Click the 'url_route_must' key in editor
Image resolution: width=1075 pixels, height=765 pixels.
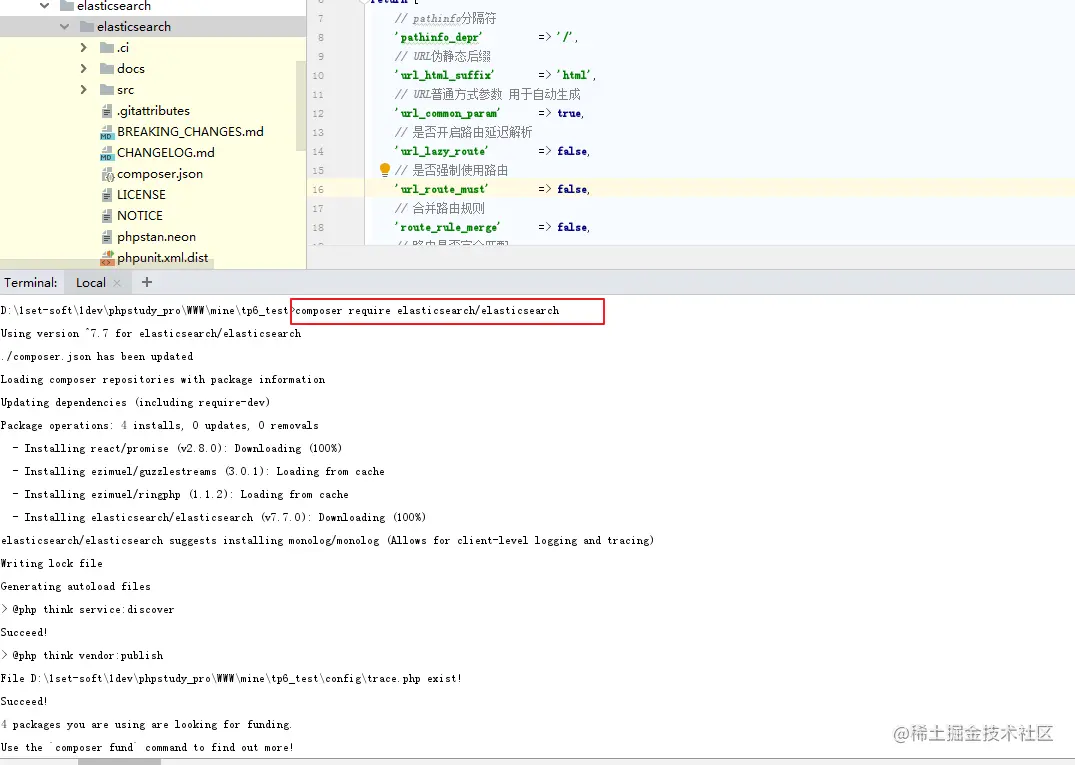pos(442,189)
